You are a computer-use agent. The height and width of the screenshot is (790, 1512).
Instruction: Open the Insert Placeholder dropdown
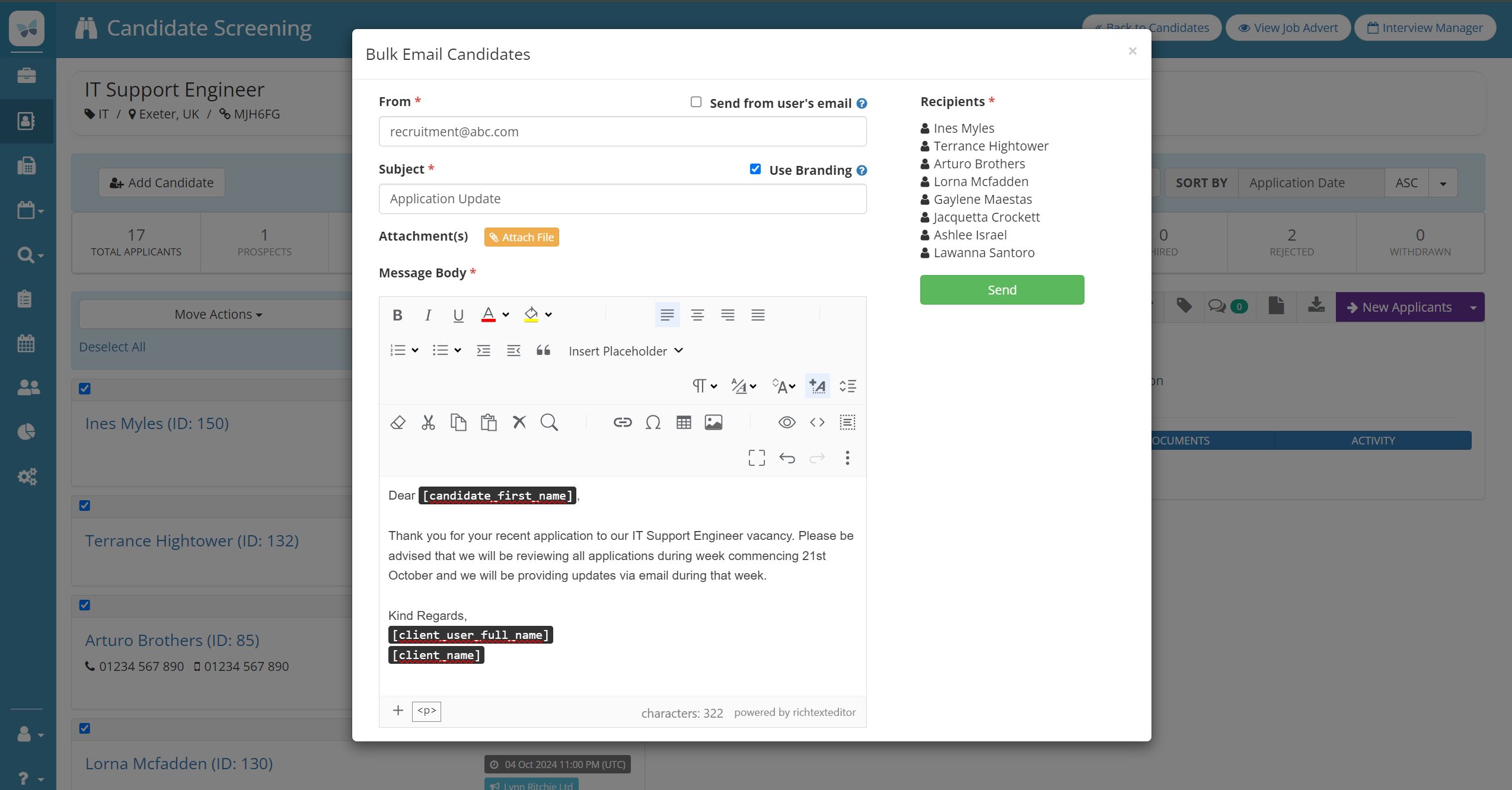coord(626,351)
